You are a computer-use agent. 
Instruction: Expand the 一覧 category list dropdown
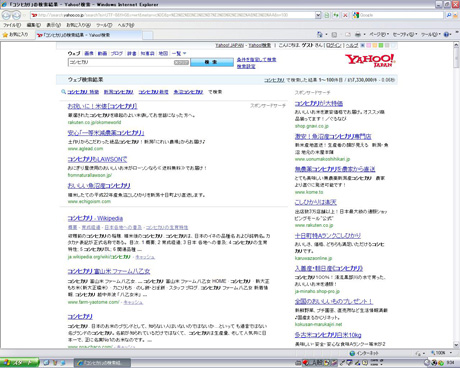pos(179,53)
